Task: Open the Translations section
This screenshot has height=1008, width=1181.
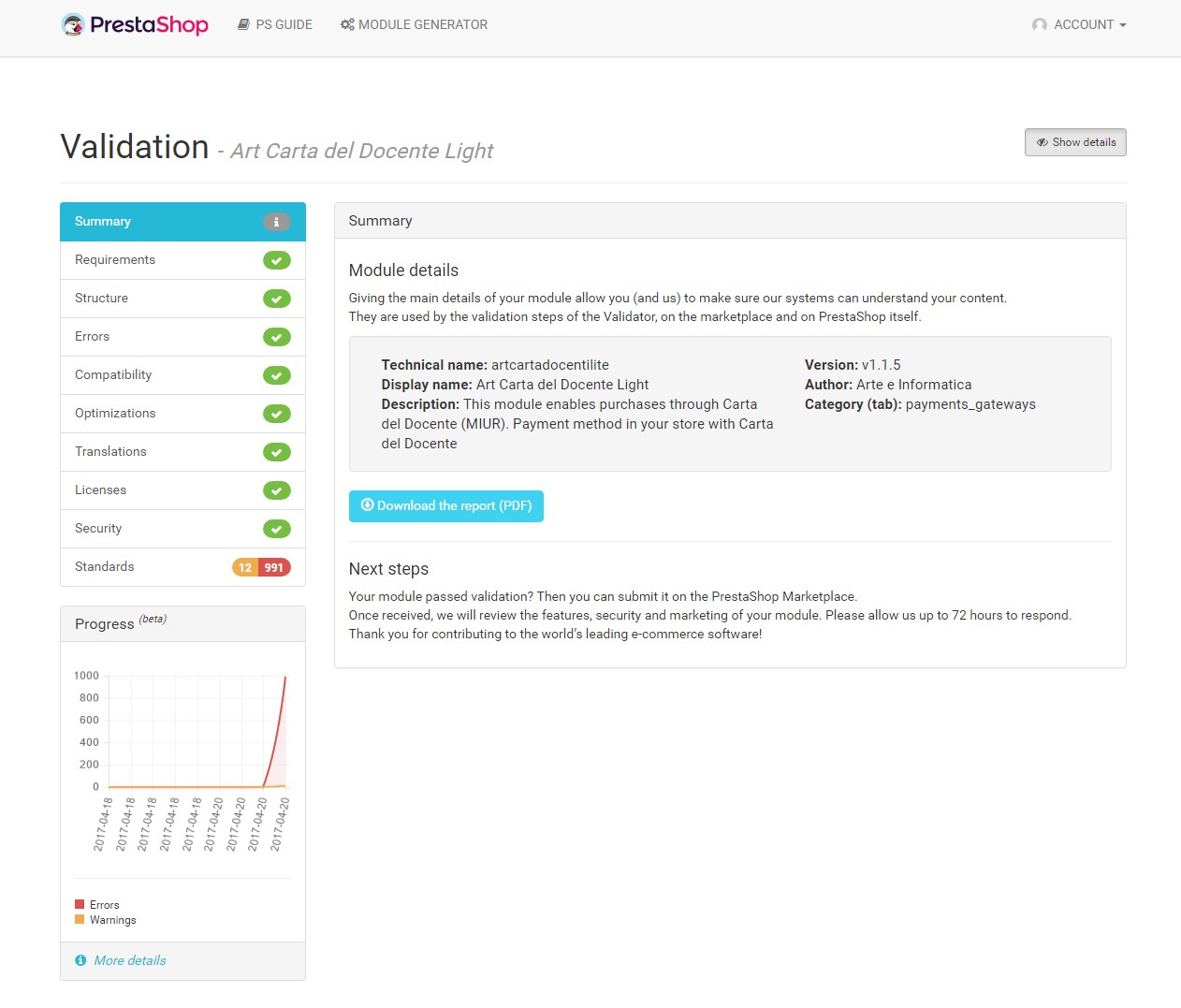Action: [182, 452]
